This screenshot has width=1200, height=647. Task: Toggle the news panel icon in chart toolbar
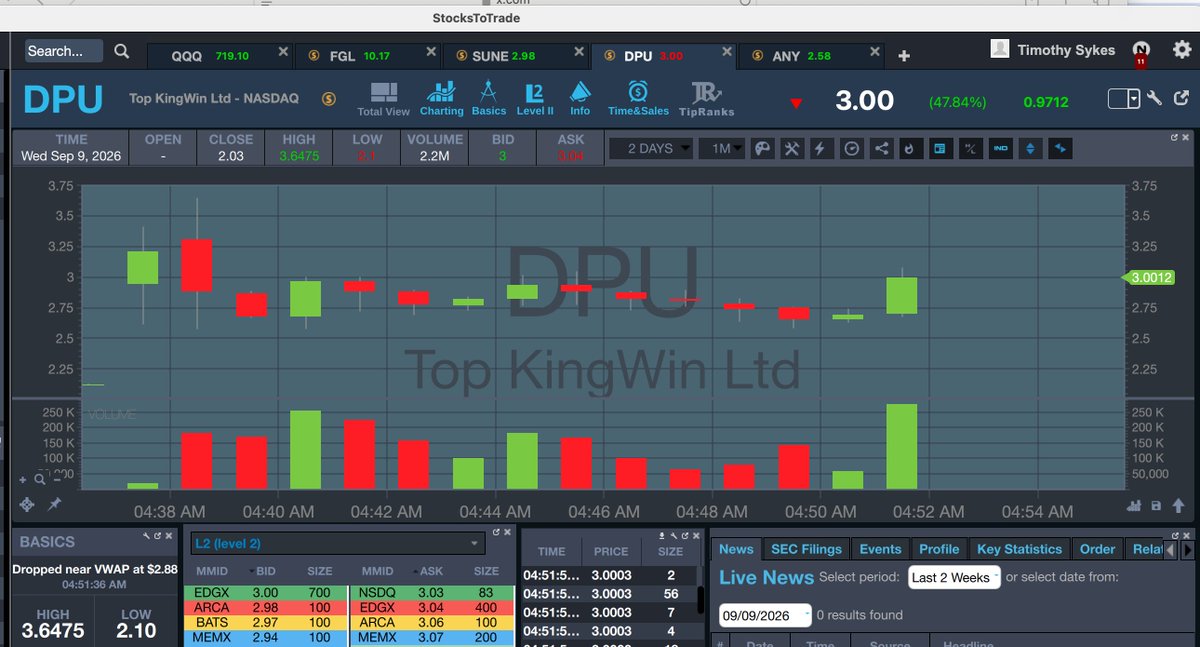939,148
